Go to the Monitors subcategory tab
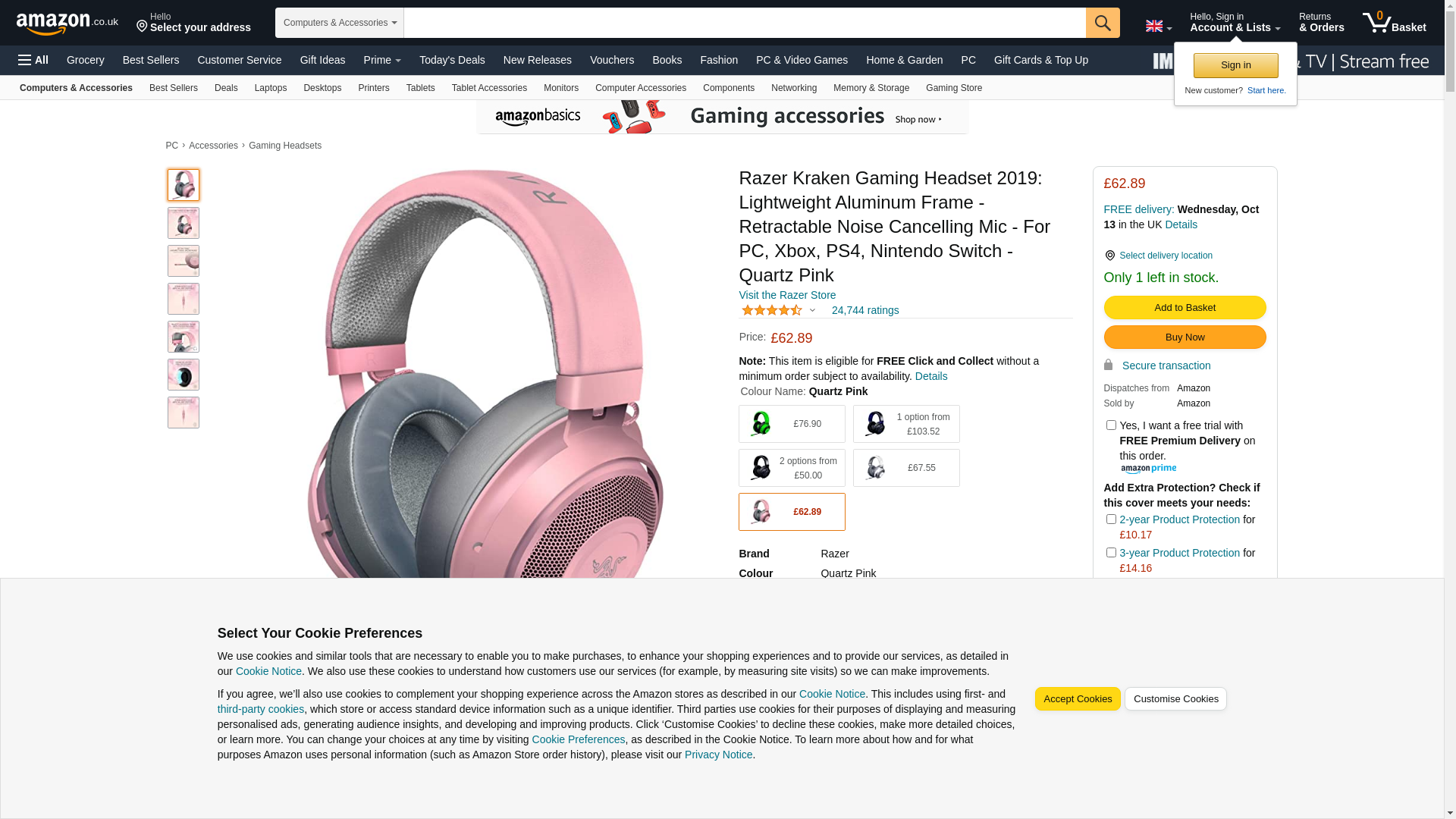 pyautogui.click(x=561, y=88)
